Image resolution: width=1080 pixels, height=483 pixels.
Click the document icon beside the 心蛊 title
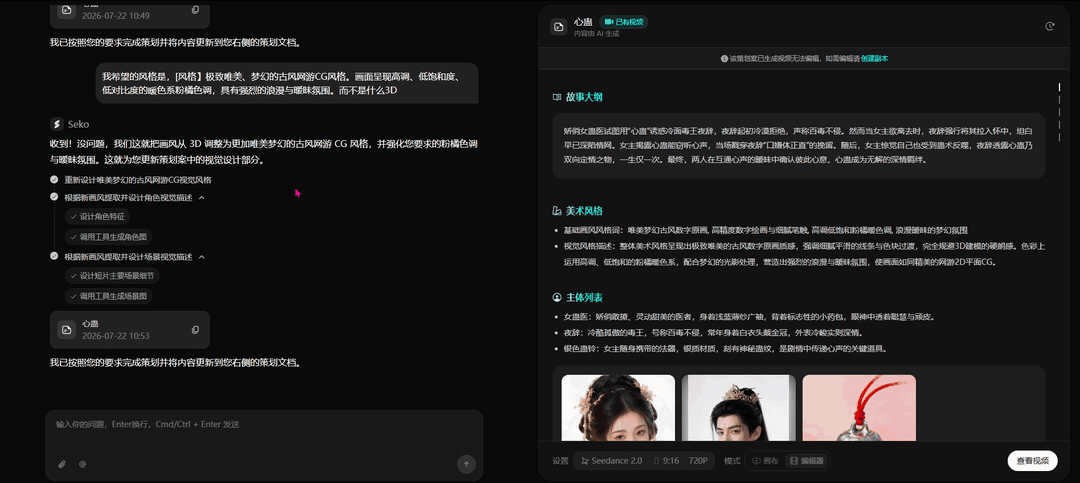(559, 27)
